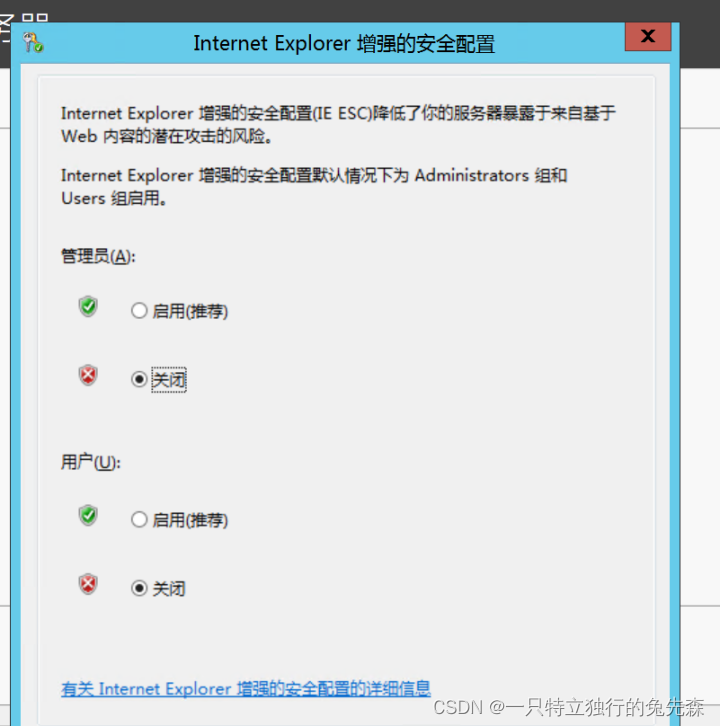The height and width of the screenshot is (726, 720).
Task: Click the 启用(推荐) label text under 用户
Action: [x=190, y=520]
